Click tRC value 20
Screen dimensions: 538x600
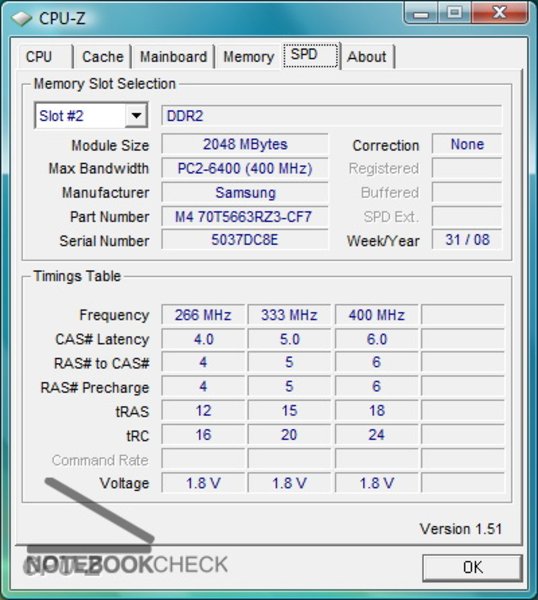289,435
